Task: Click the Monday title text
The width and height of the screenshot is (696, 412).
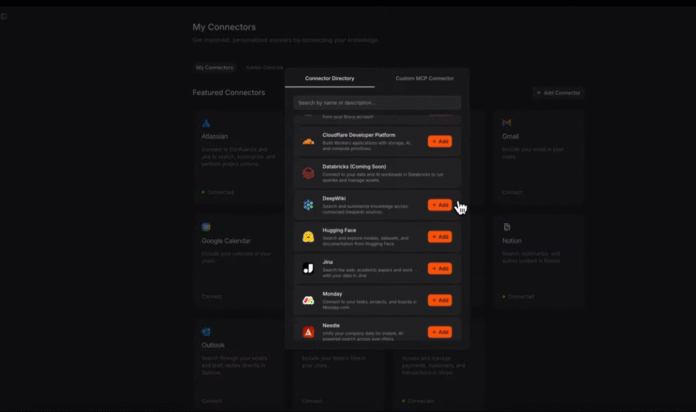Action: [x=332, y=294]
